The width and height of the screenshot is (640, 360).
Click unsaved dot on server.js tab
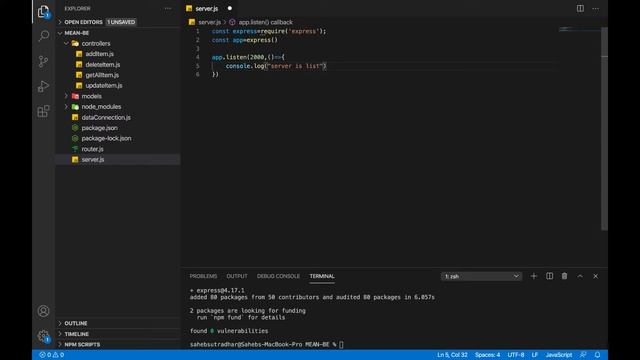230,8
